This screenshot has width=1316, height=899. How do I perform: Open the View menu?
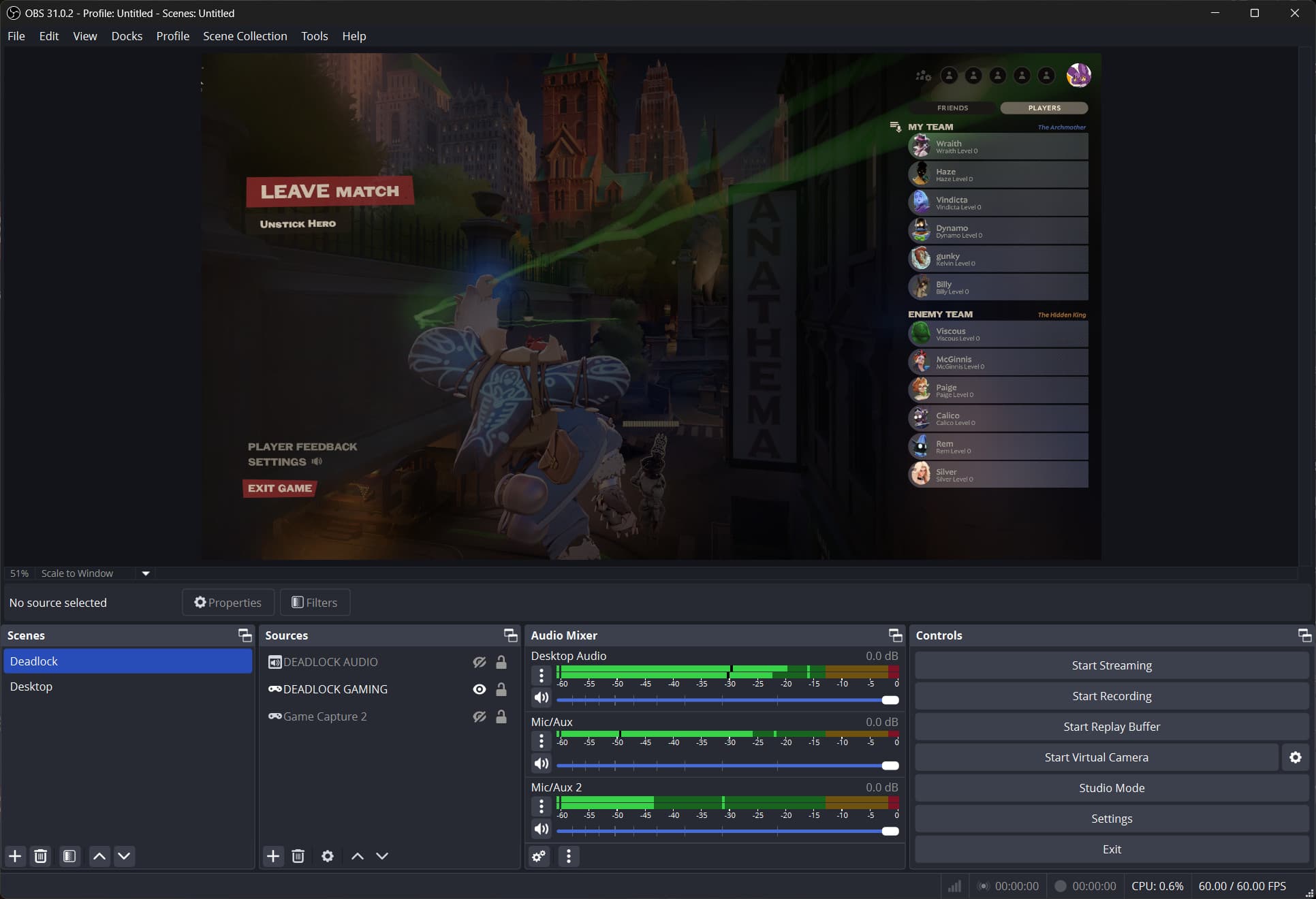click(85, 36)
